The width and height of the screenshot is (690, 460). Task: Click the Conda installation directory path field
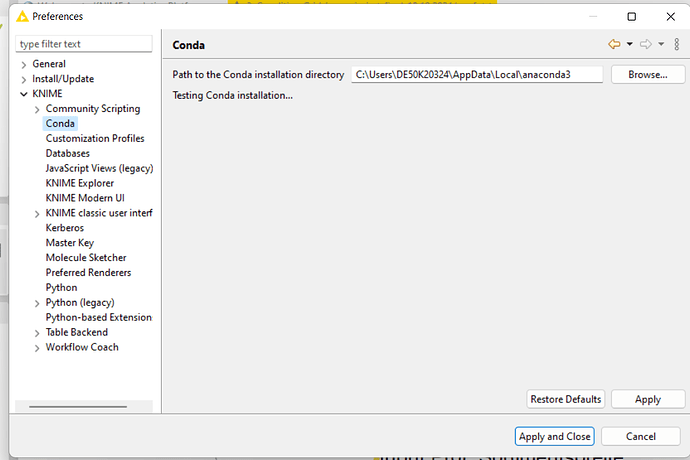click(477, 74)
